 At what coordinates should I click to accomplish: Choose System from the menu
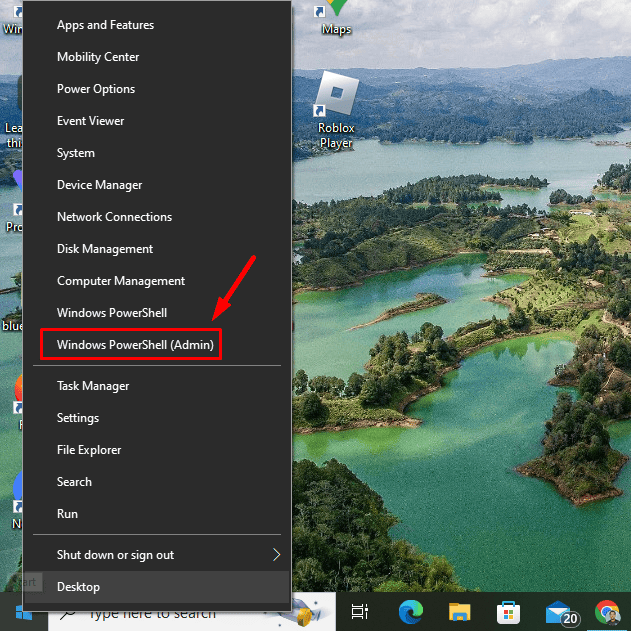(157, 153)
